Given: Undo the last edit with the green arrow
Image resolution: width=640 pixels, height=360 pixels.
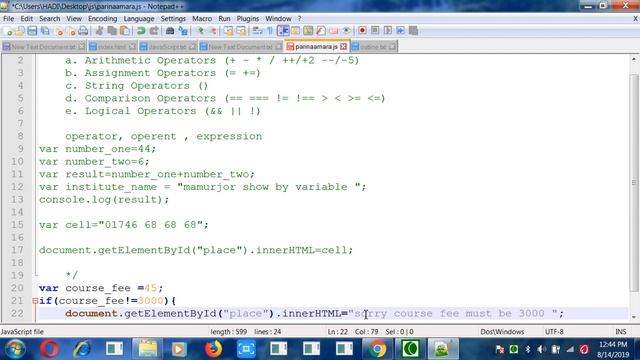Looking at the screenshot, I should pyautogui.click(x=141, y=31).
